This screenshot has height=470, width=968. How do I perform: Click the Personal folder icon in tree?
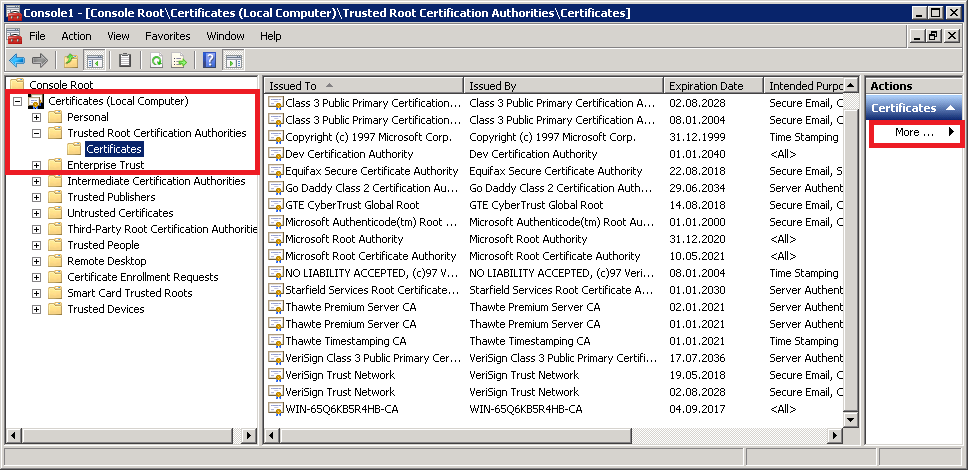pyautogui.click(x=56, y=117)
